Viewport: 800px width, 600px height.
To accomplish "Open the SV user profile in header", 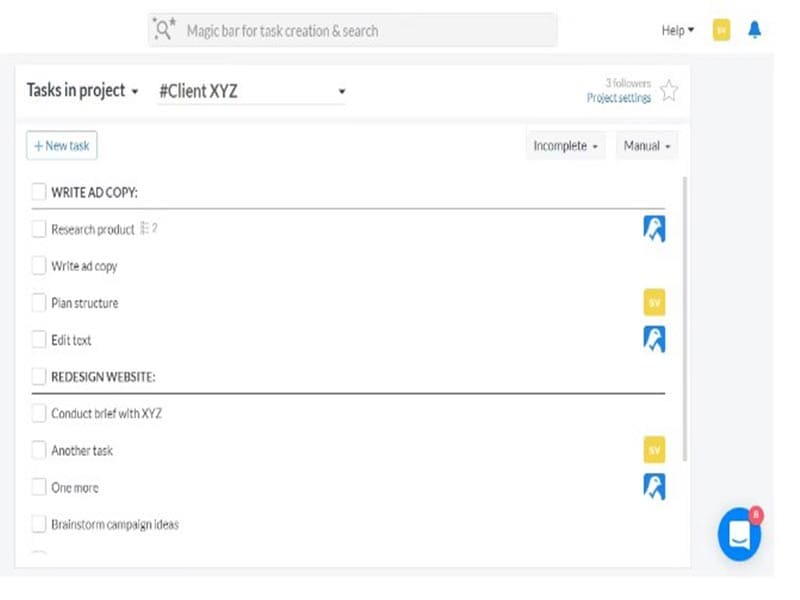I will point(721,30).
